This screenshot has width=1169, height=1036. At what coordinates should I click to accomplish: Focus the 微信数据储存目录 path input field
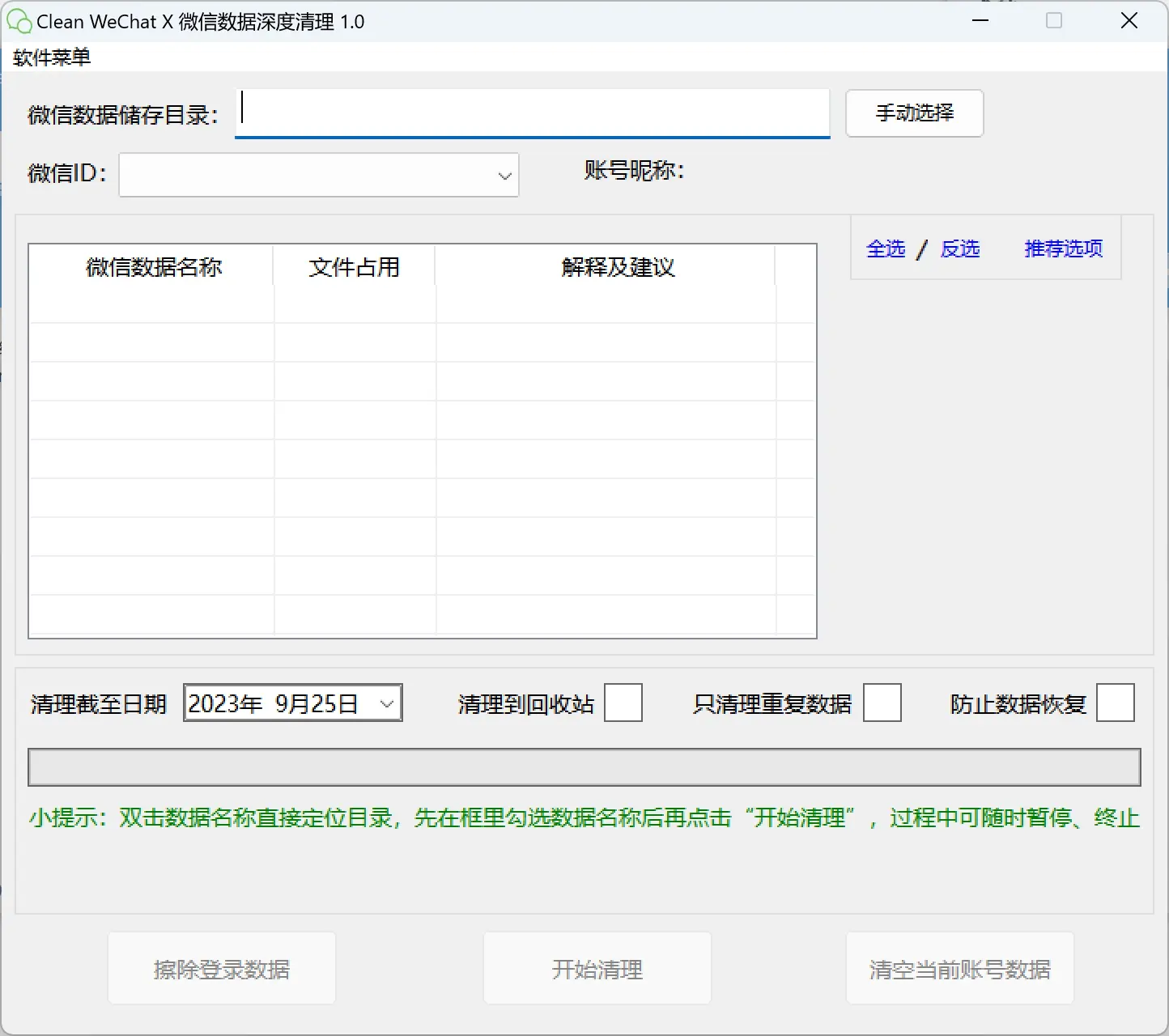(x=533, y=113)
